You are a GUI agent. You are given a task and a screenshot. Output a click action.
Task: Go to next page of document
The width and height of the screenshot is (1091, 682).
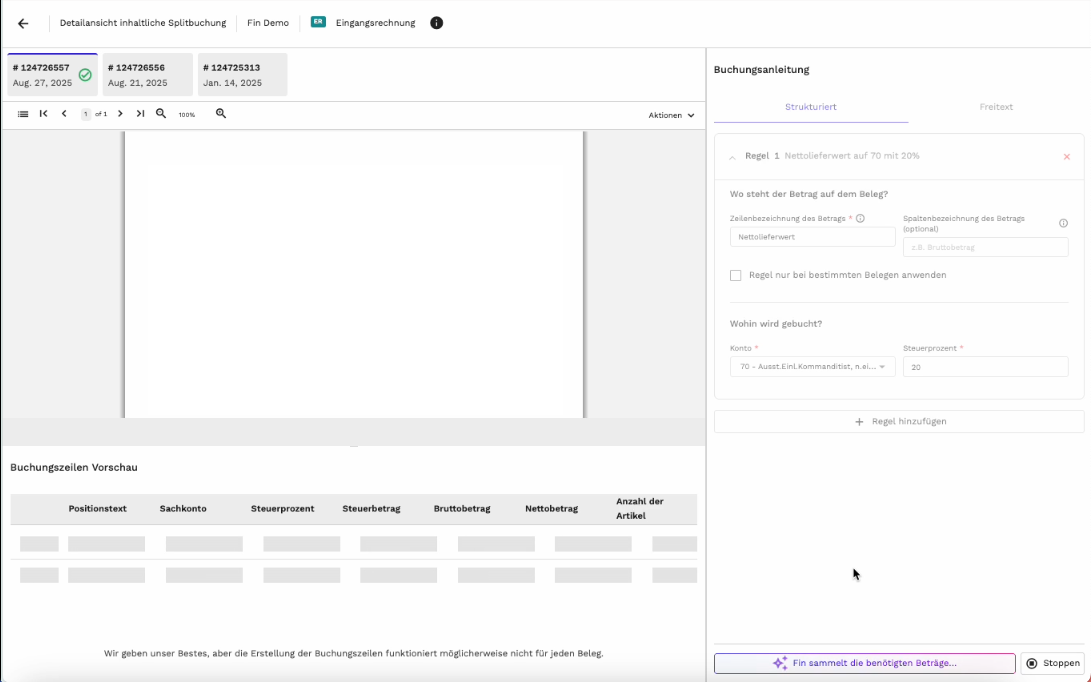pos(120,114)
